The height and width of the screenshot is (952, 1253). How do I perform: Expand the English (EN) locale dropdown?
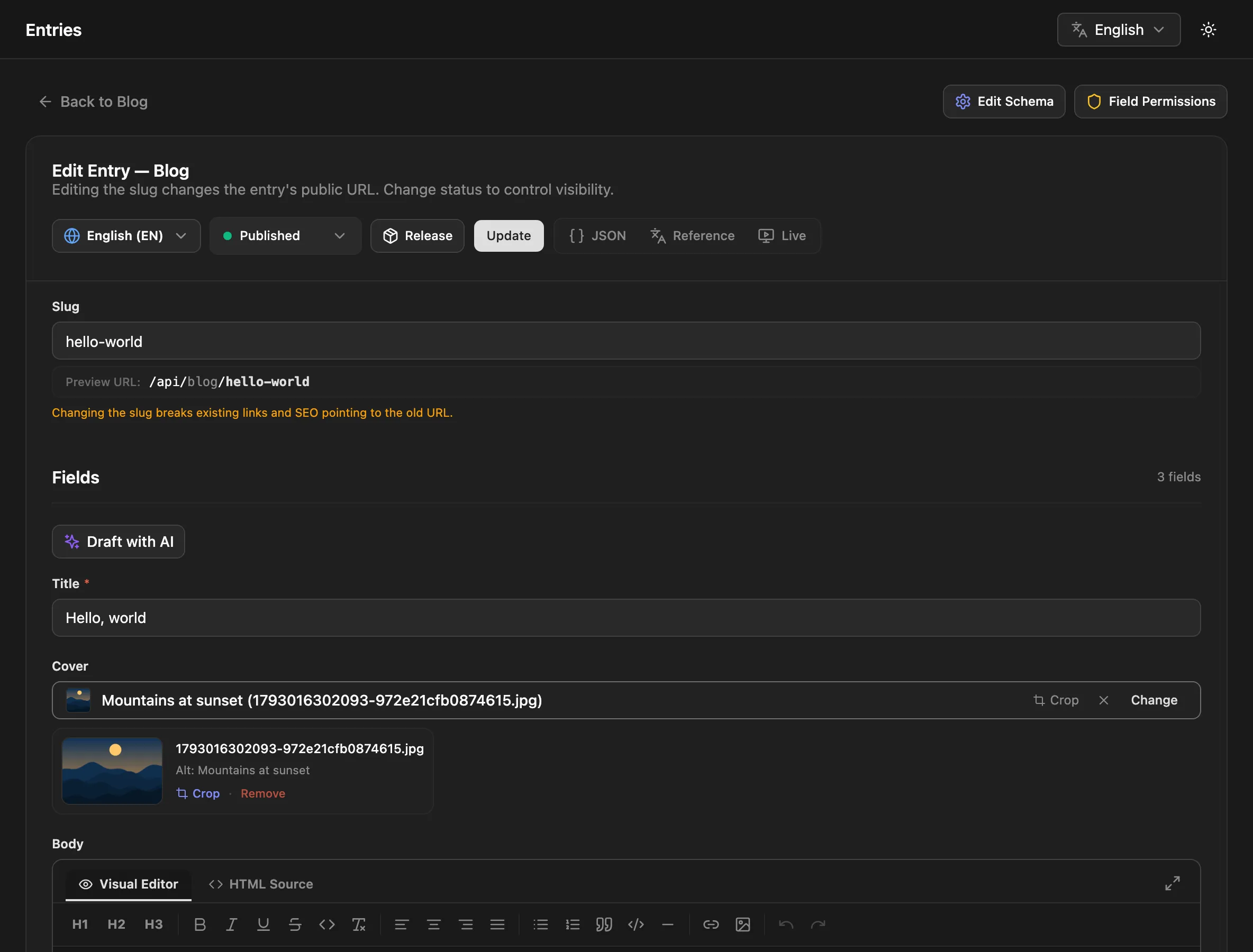[x=126, y=236]
